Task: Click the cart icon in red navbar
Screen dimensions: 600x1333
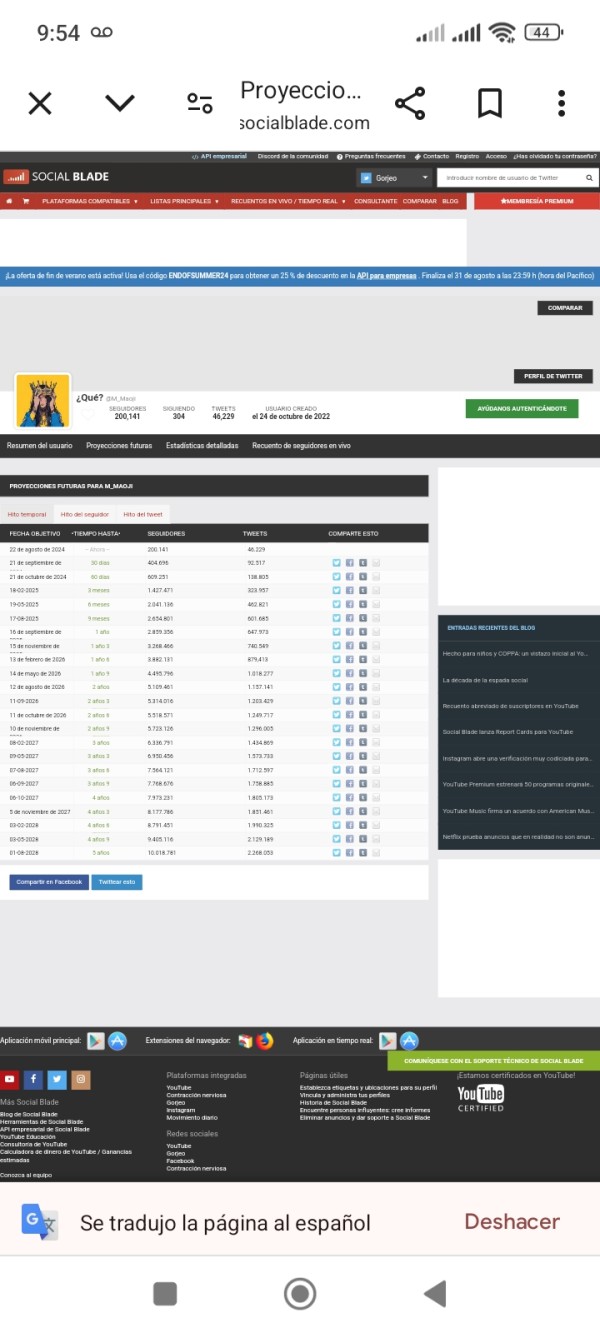Action: [x=26, y=201]
